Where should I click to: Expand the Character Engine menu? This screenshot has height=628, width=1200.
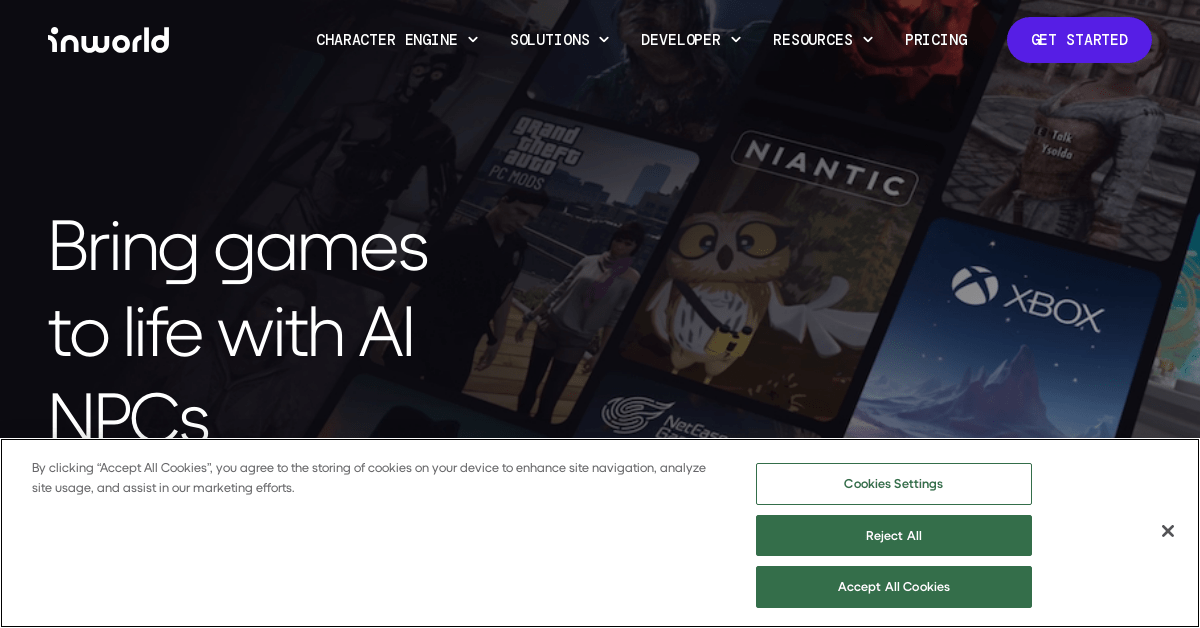point(397,40)
